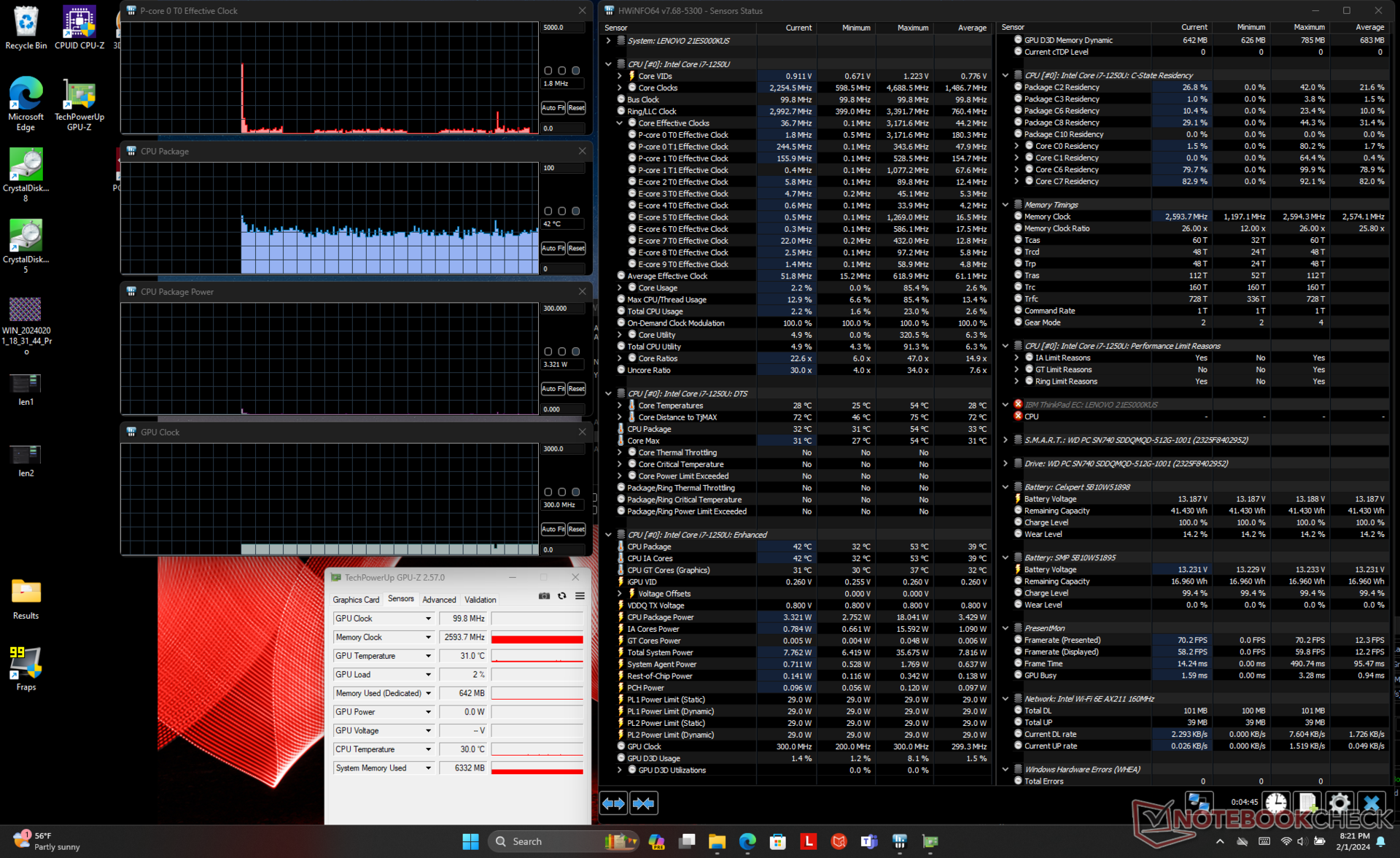The height and width of the screenshot is (858, 1400).
Task: Open GPU Temperature dropdown in GPU-Z
Action: pyautogui.click(x=428, y=656)
